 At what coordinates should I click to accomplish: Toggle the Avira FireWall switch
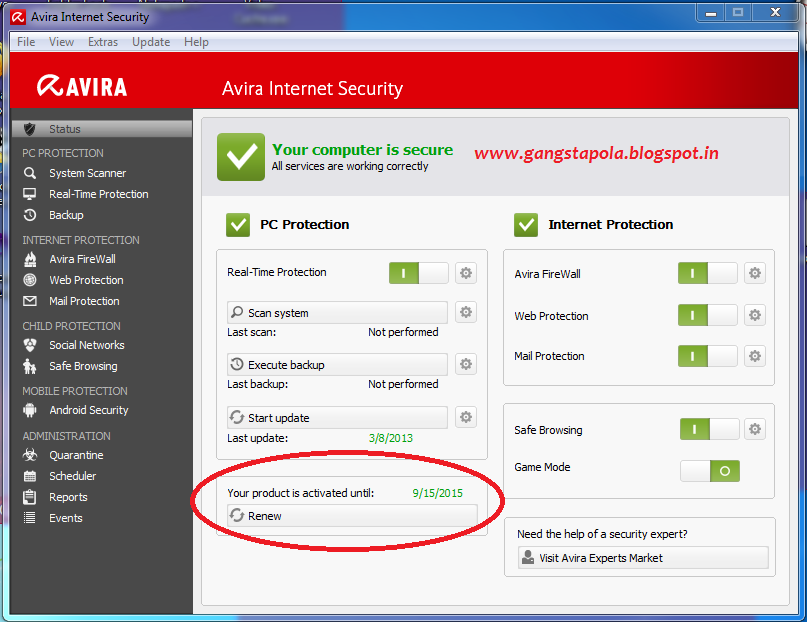[x=707, y=273]
